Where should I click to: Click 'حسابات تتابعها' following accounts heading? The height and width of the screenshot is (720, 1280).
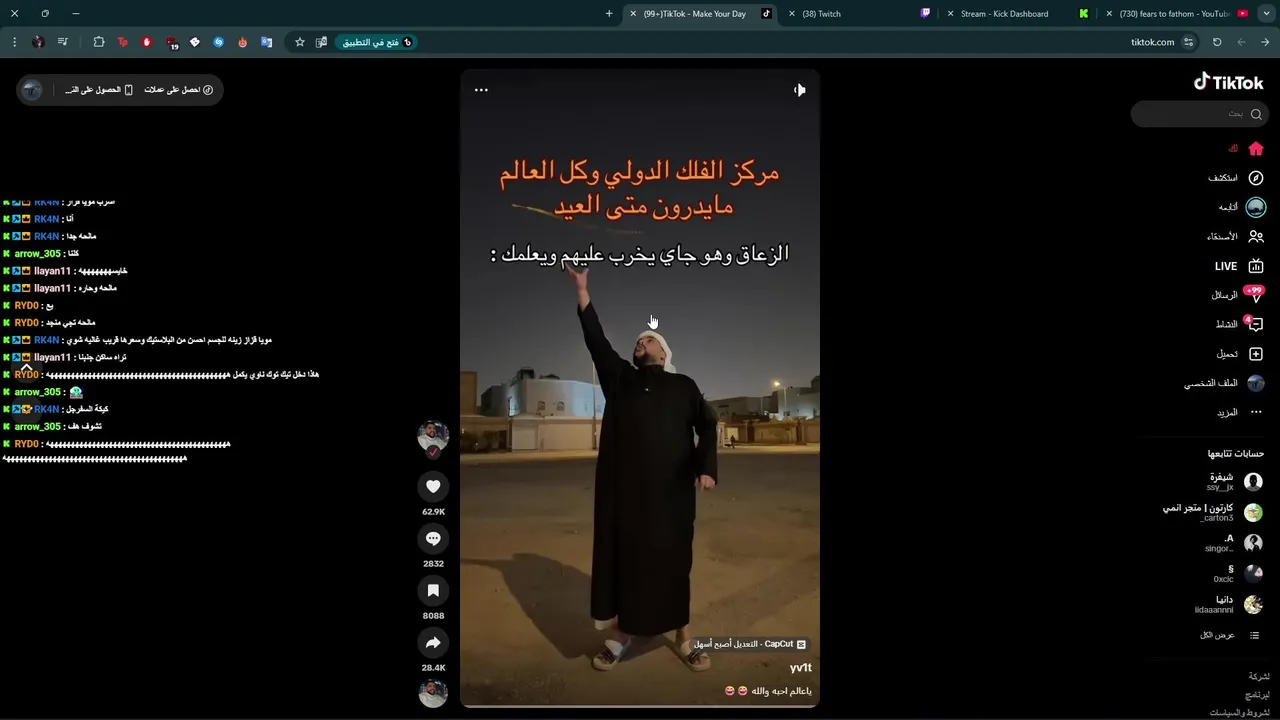pyautogui.click(x=1236, y=453)
